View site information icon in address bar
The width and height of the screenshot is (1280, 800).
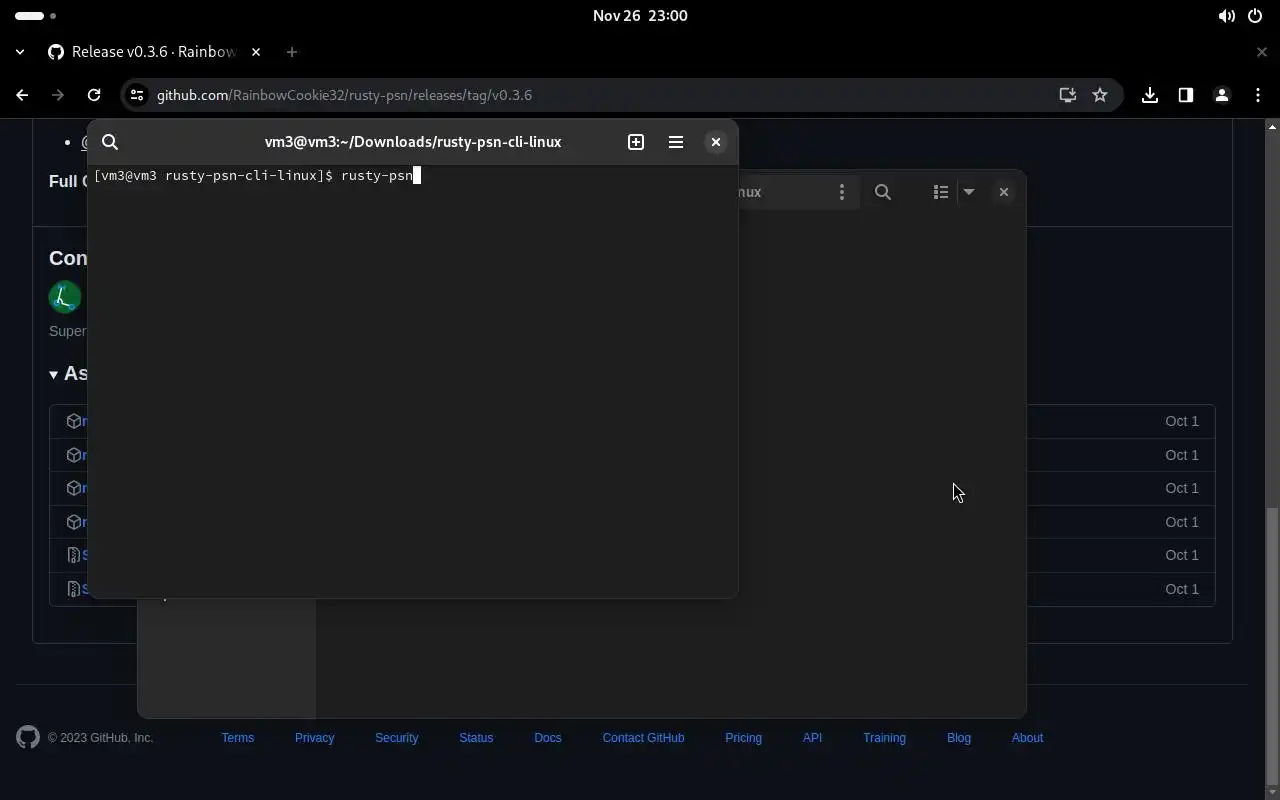pyautogui.click(x=137, y=95)
